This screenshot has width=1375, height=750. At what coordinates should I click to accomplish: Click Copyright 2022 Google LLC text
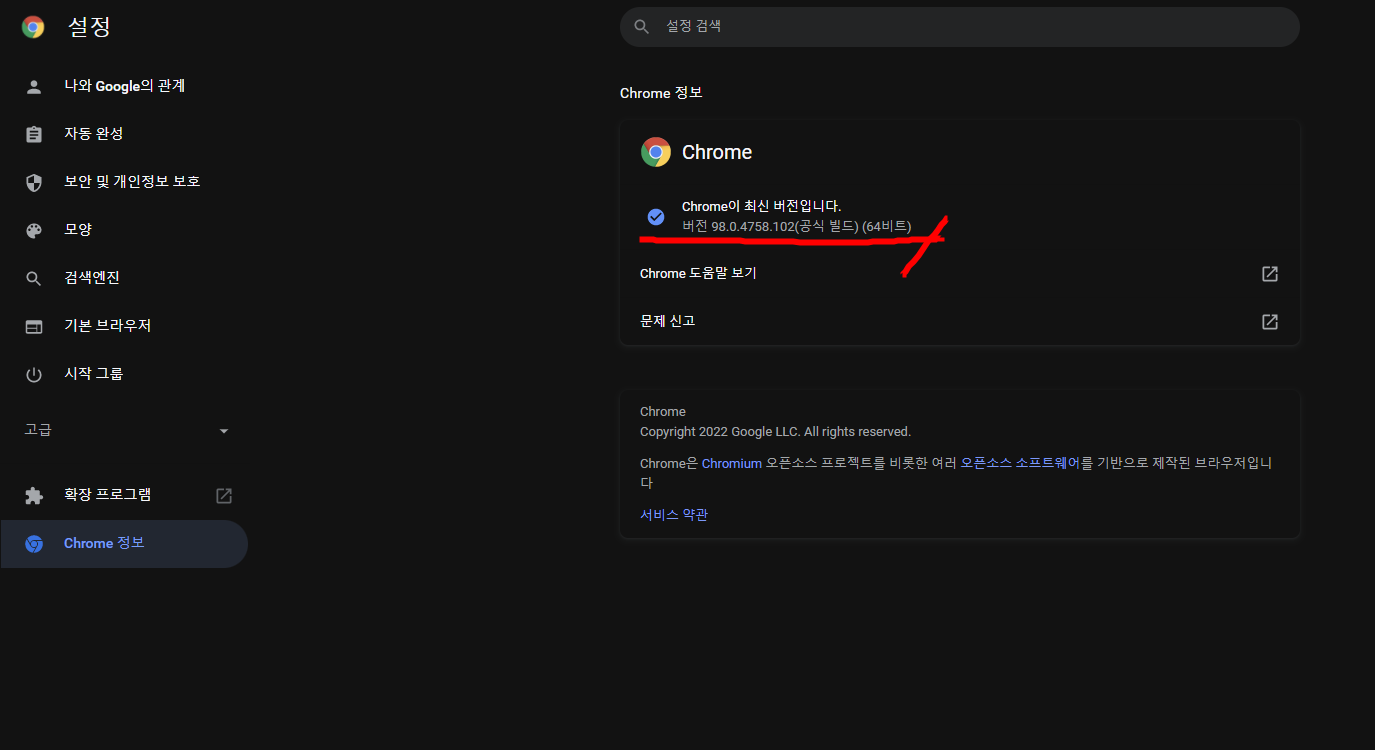775,432
